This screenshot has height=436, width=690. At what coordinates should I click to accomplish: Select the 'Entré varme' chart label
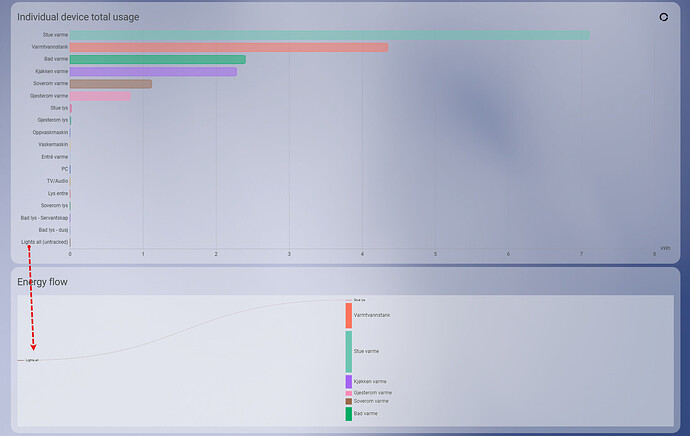pyautogui.click(x=55, y=157)
